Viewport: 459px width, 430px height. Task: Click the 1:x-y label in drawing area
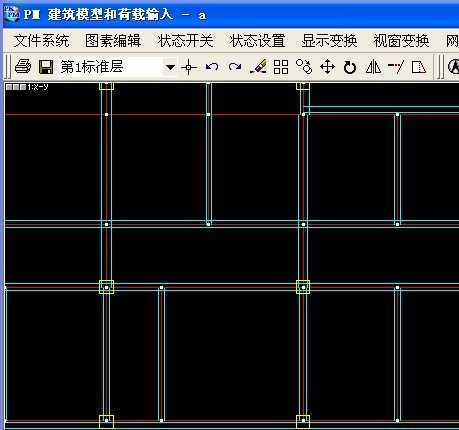point(27,87)
